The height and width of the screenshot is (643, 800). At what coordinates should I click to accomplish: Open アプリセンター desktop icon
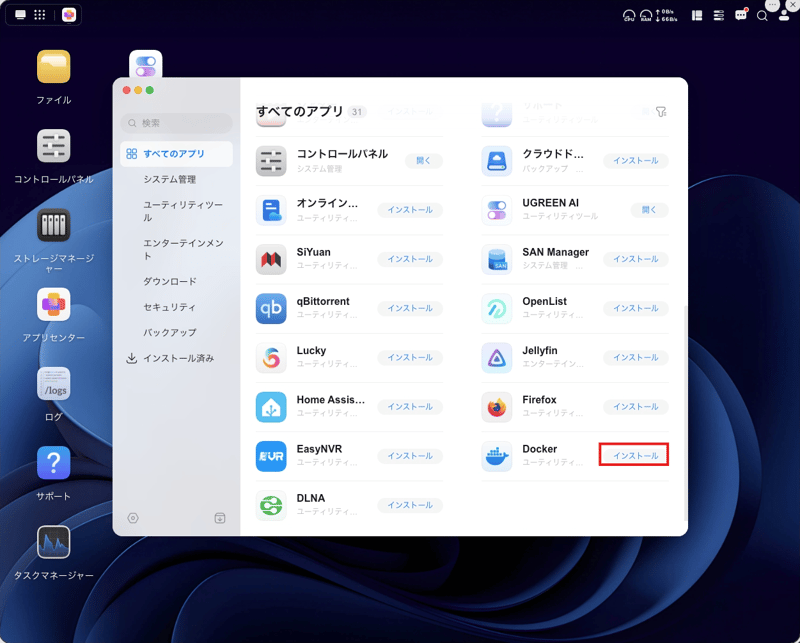[53, 304]
